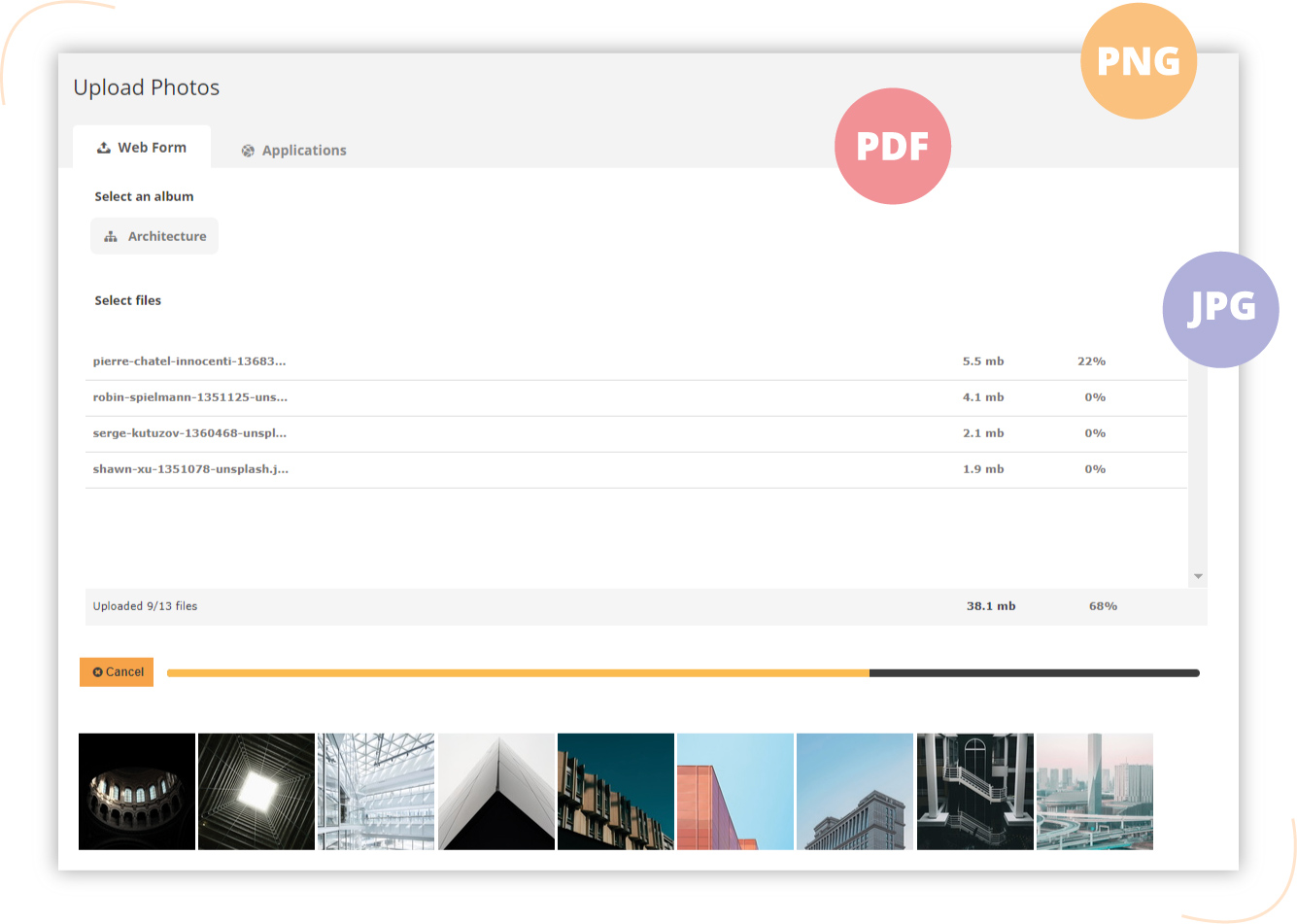Open the glowing square skylight thumbnail
The width and height of the screenshot is (1297, 924).
click(256, 792)
